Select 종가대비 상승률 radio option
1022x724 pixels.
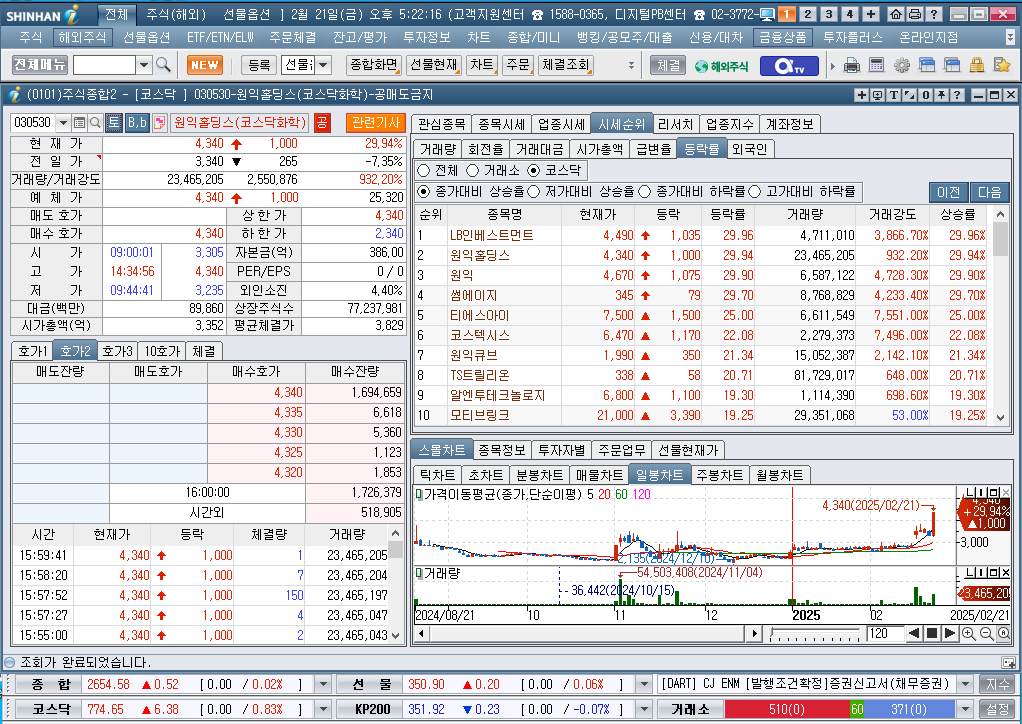click(x=424, y=192)
